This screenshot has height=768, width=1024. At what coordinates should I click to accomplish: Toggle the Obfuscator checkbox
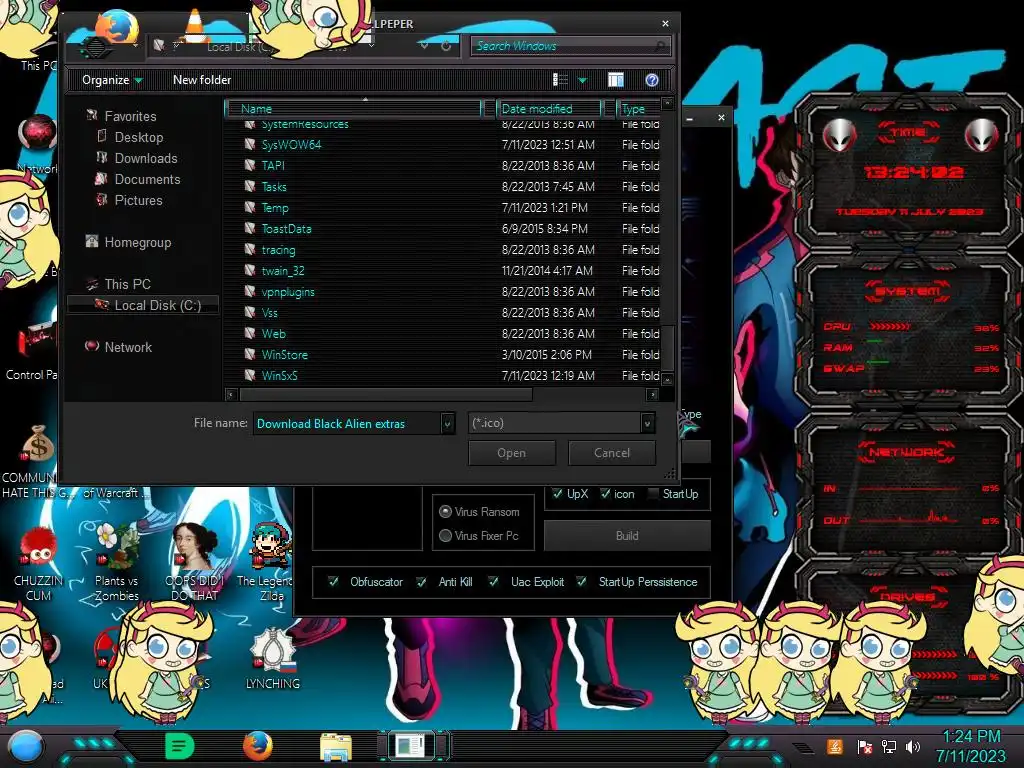pyautogui.click(x=334, y=581)
